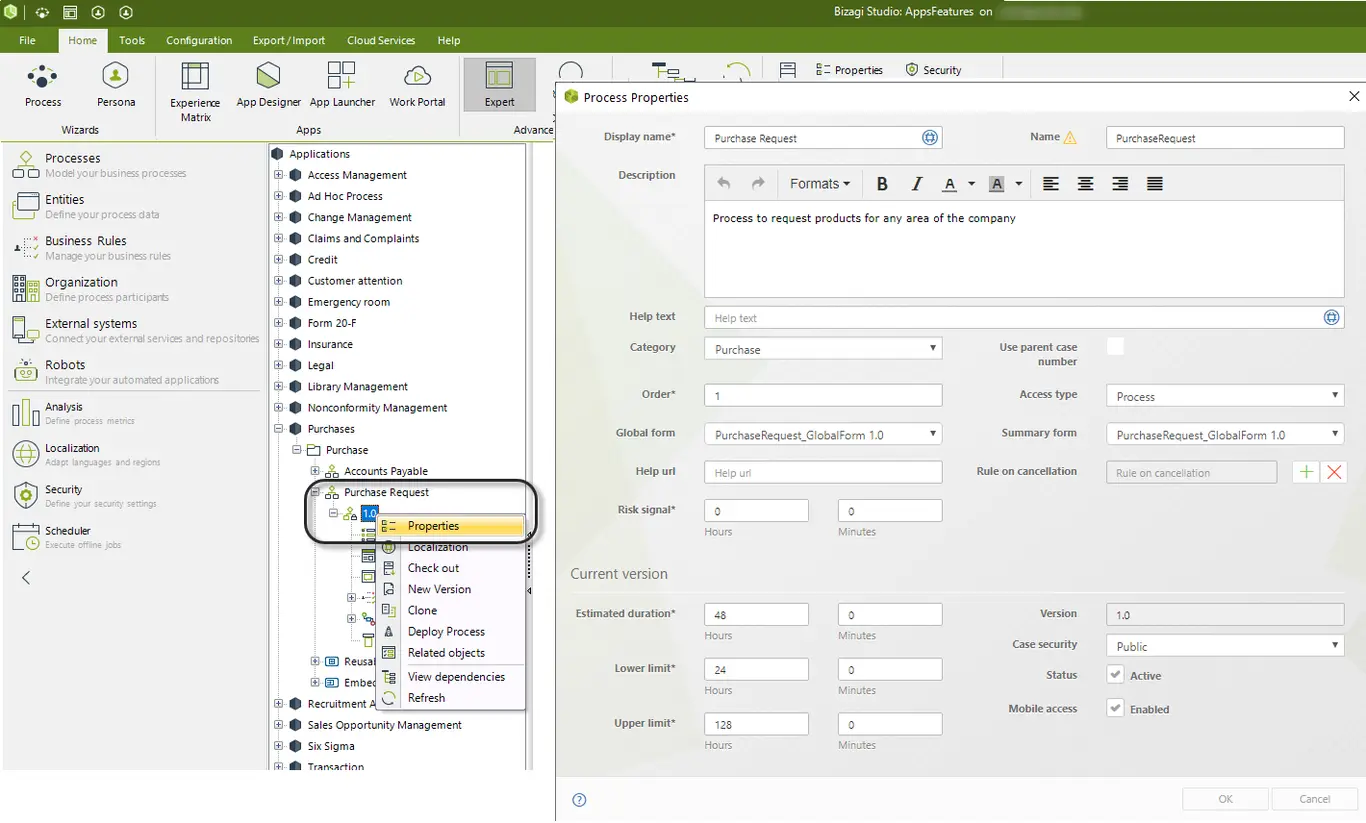The height and width of the screenshot is (823, 1366).
Task: Switch to Expert view
Action: (x=499, y=84)
